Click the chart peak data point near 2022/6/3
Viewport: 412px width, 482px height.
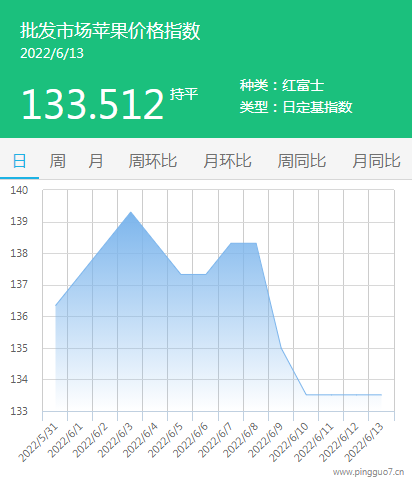(x=131, y=212)
